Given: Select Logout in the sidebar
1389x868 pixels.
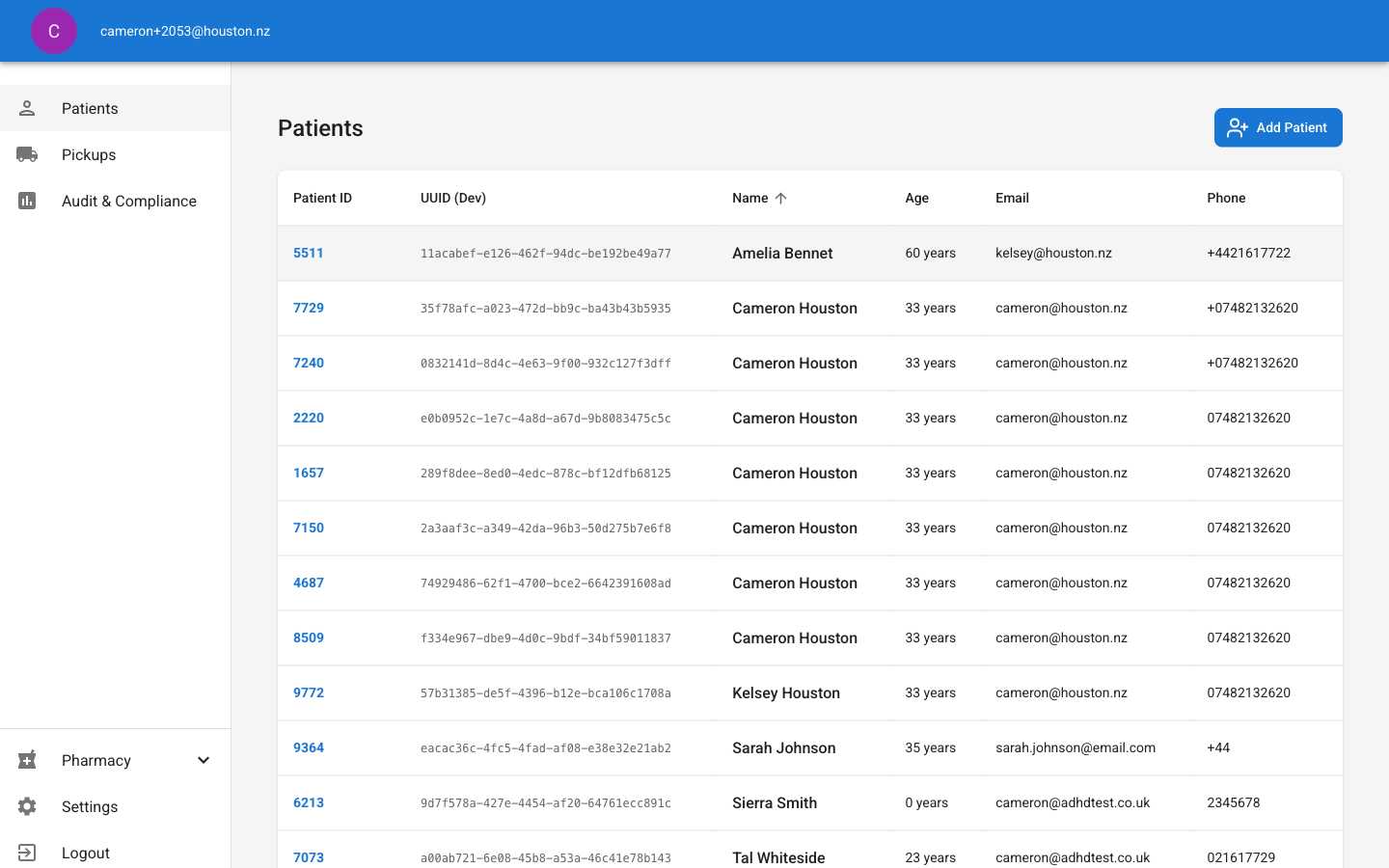Looking at the screenshot, I should coord(116,851).
